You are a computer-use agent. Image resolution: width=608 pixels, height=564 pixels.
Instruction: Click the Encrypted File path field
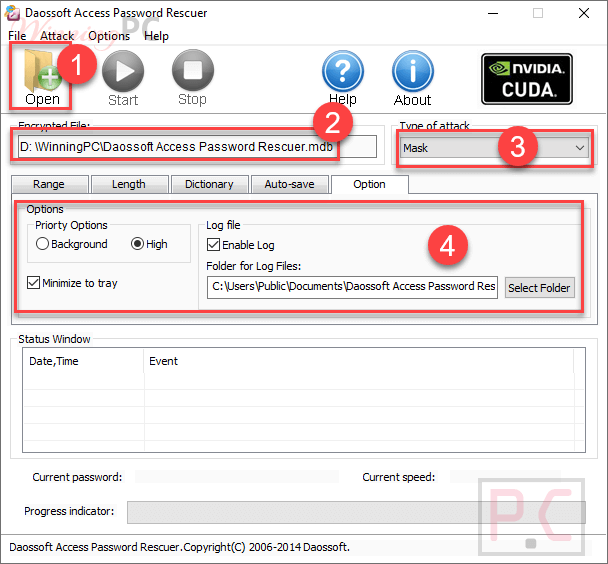(197, 147)
